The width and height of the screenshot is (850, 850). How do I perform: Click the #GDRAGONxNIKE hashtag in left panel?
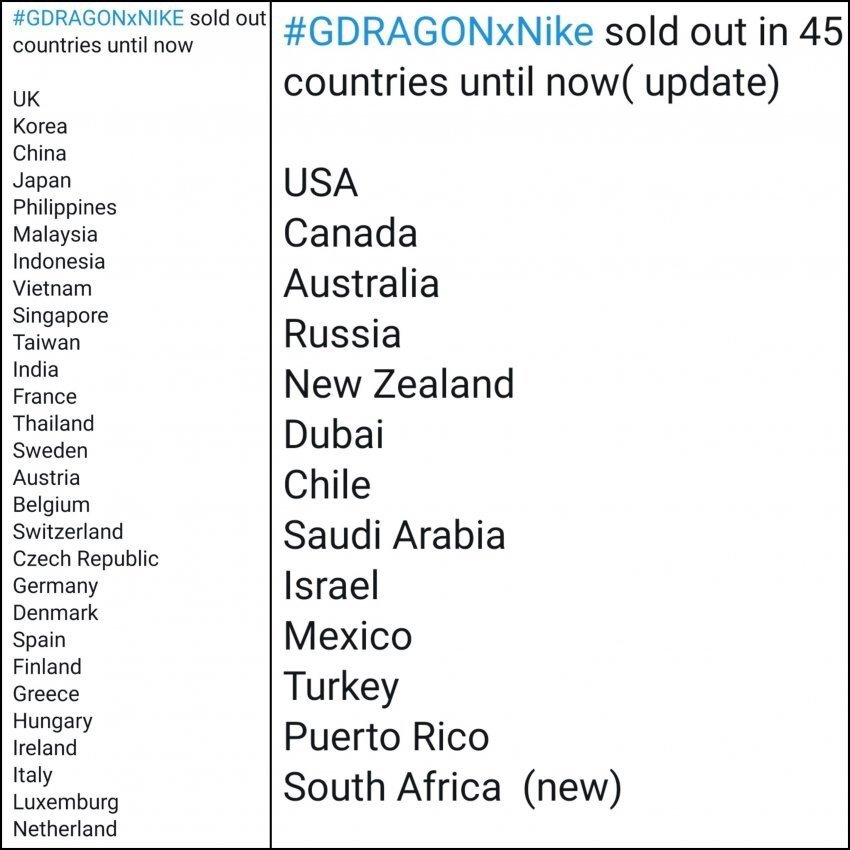[98, 20]
